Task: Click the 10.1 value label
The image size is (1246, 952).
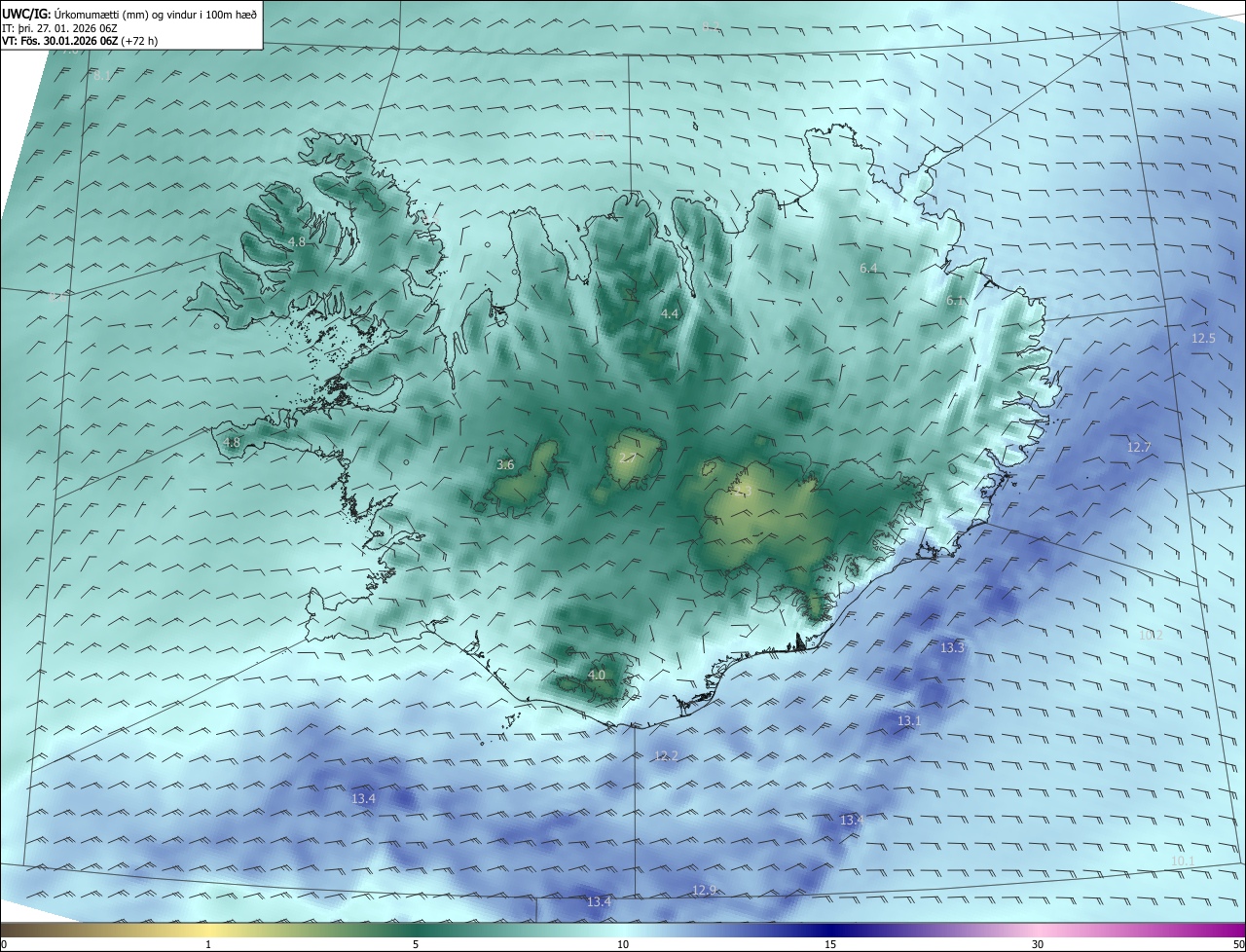Action: [x=1182, y=860]
